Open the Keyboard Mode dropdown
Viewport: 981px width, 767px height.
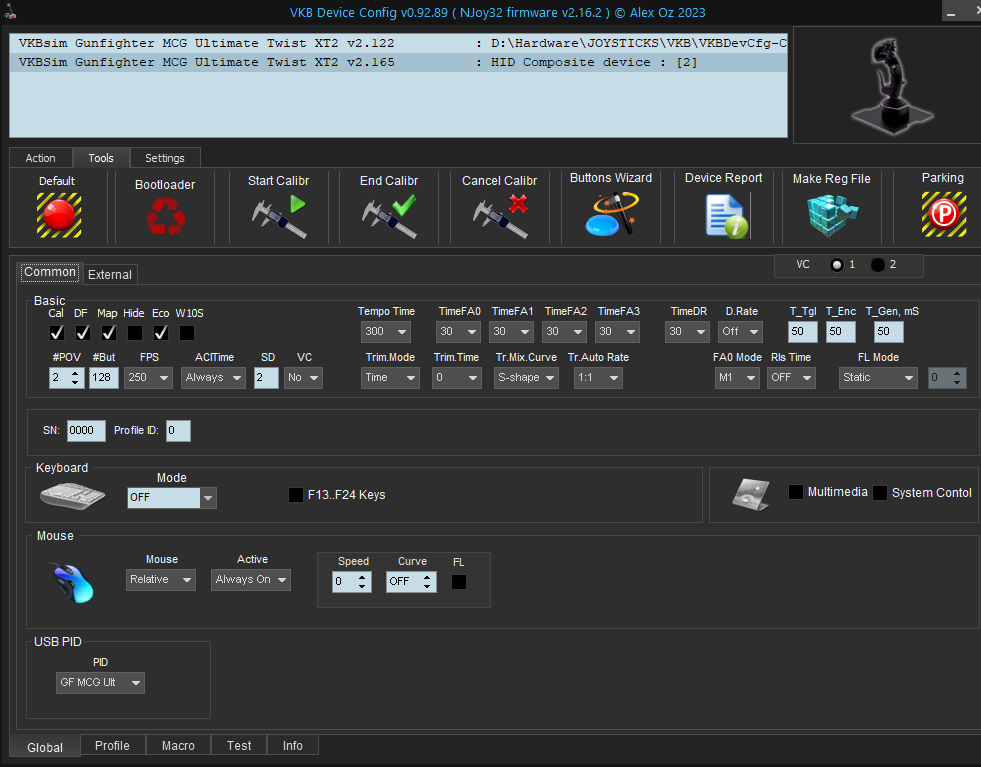tap(172, 497)
